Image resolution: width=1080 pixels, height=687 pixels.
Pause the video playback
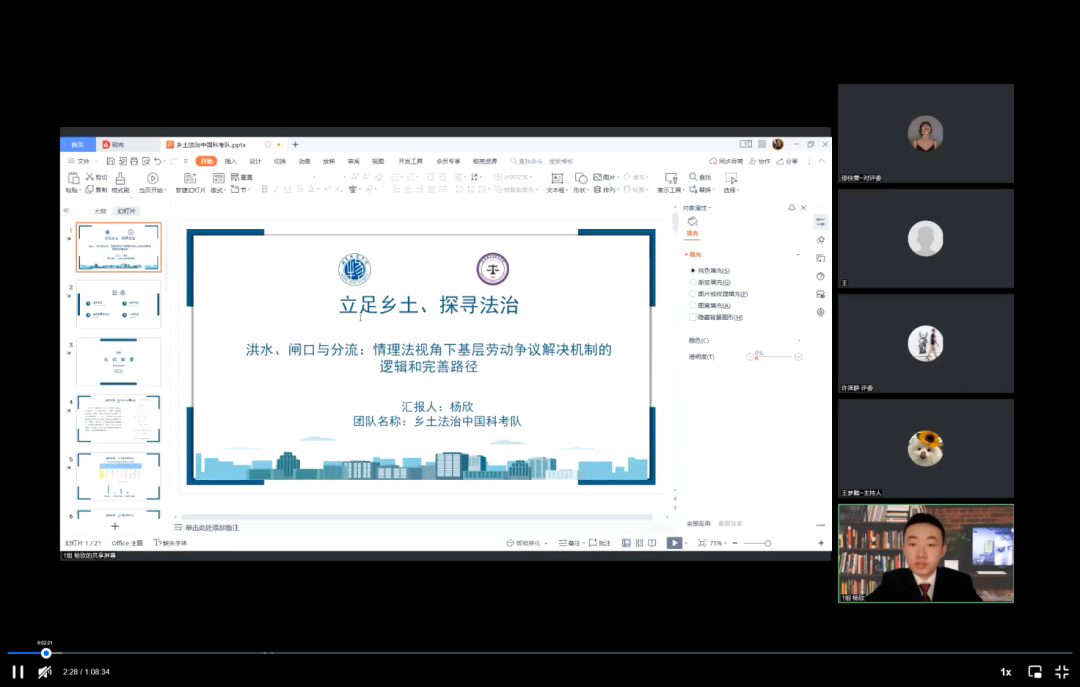coord(17,671)
